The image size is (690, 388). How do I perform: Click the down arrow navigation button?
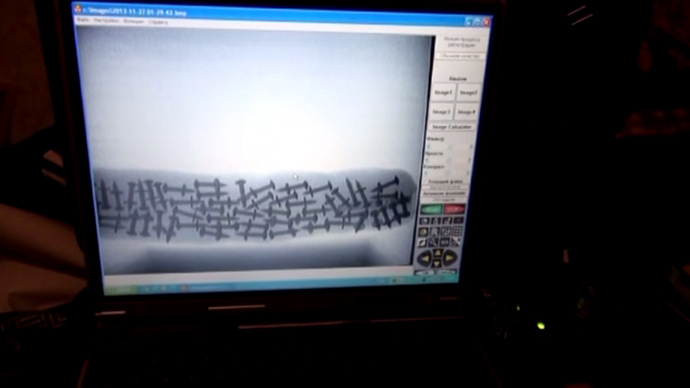pos(437,264)
